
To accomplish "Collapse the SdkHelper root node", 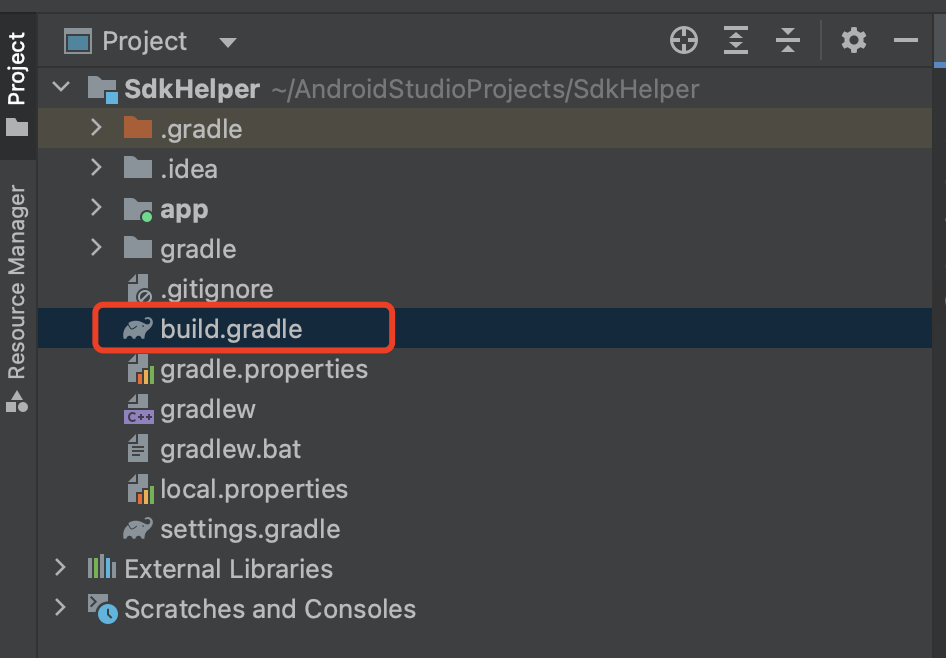I will [x=61, y=88].
